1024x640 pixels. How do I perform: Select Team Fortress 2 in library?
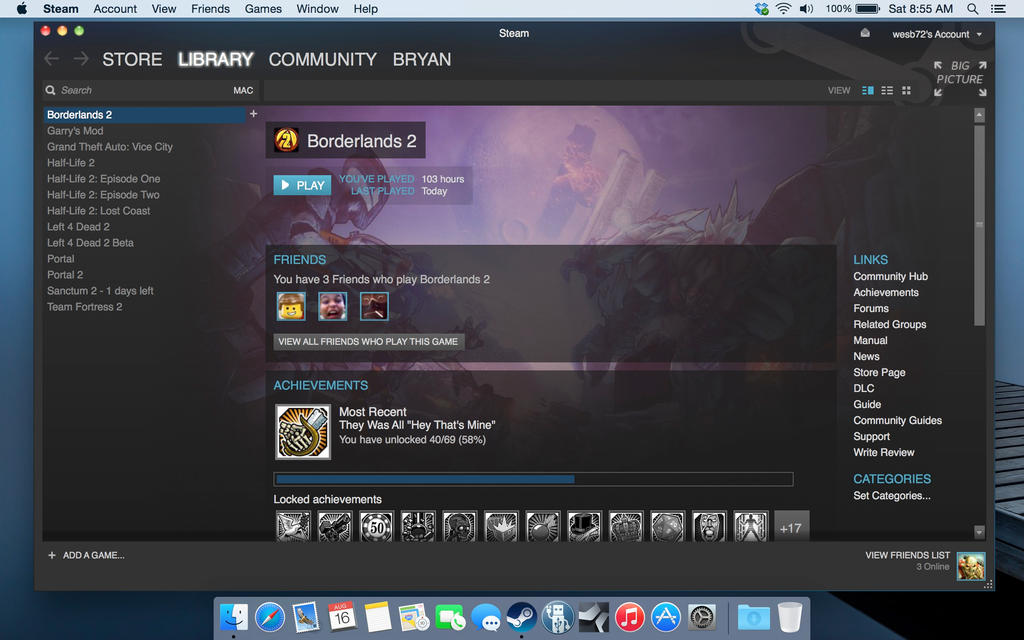pyautogui.click(x=84, y=306)
